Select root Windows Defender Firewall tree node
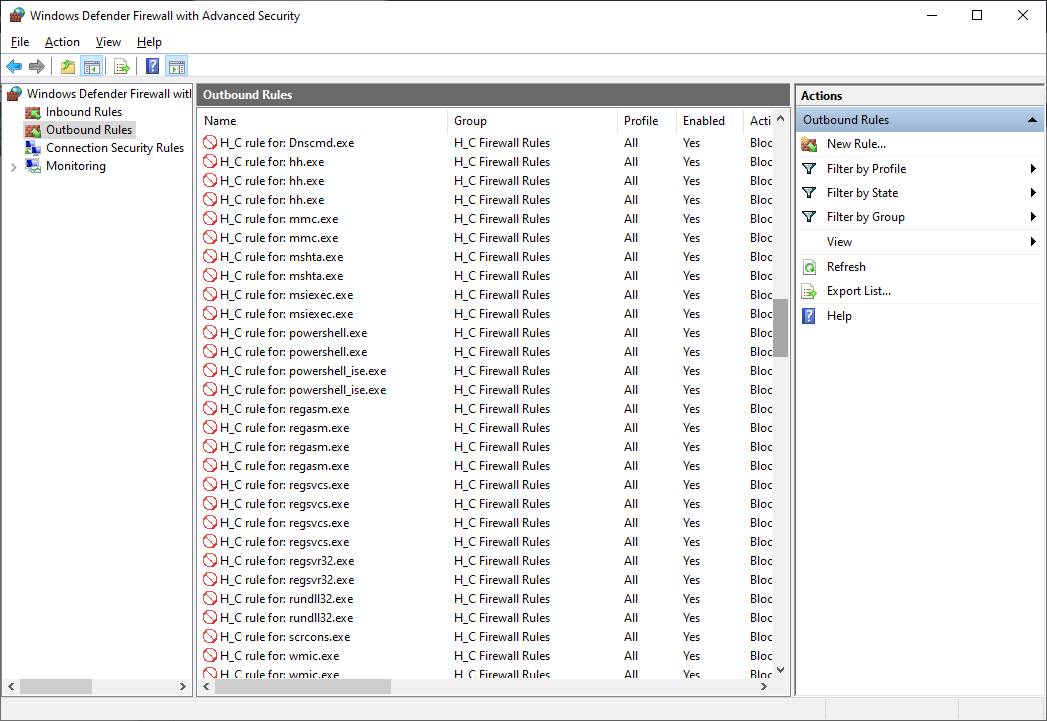 pyautogui.click(x=109, y=94)
